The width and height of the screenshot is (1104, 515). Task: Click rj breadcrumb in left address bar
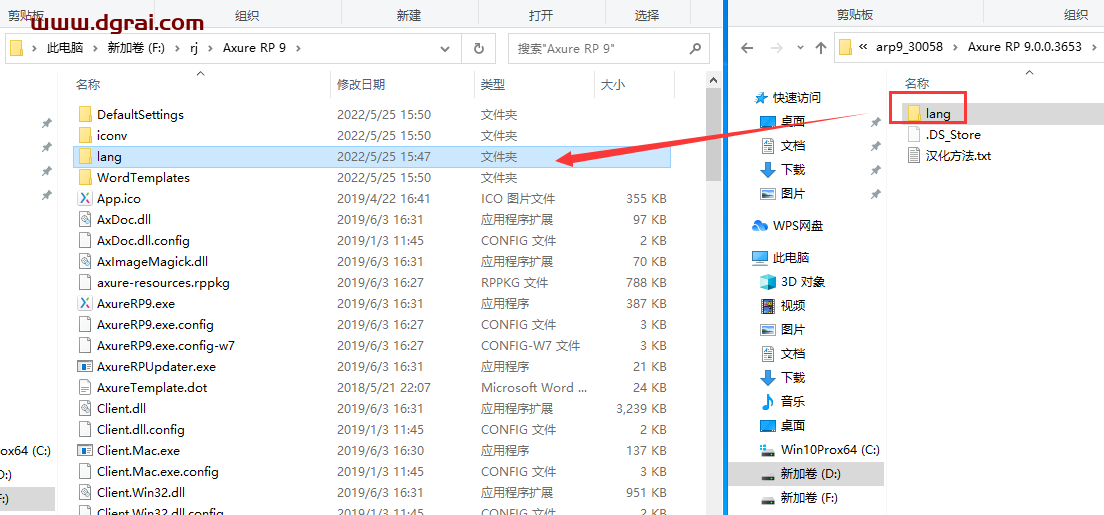pyautogui.click(x=194, y=48)
